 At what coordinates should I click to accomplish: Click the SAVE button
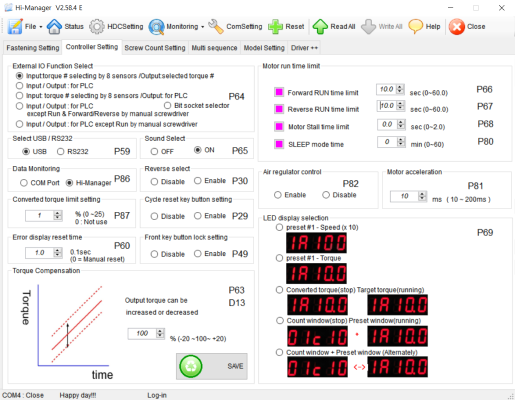[x=212, y=366]
